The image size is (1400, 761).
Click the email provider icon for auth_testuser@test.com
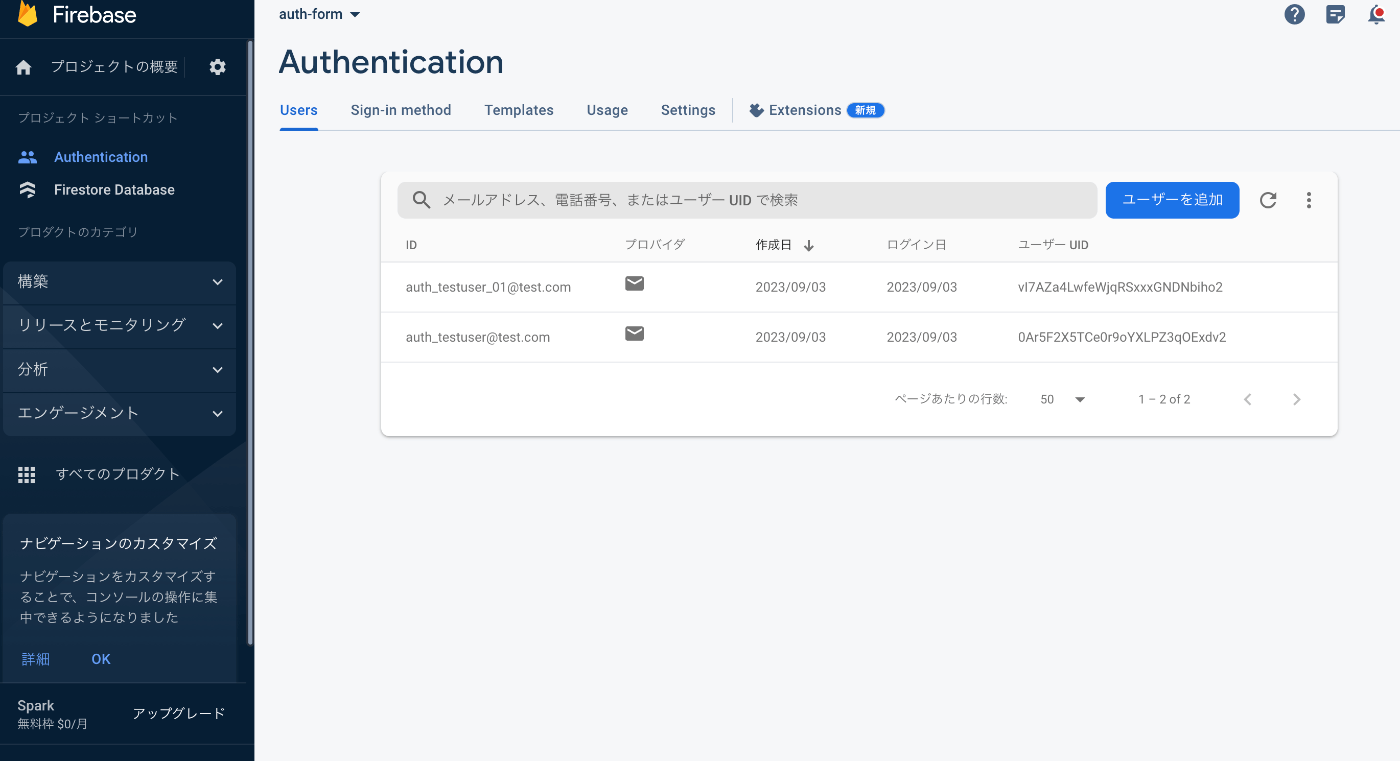[x=634, y=333]
